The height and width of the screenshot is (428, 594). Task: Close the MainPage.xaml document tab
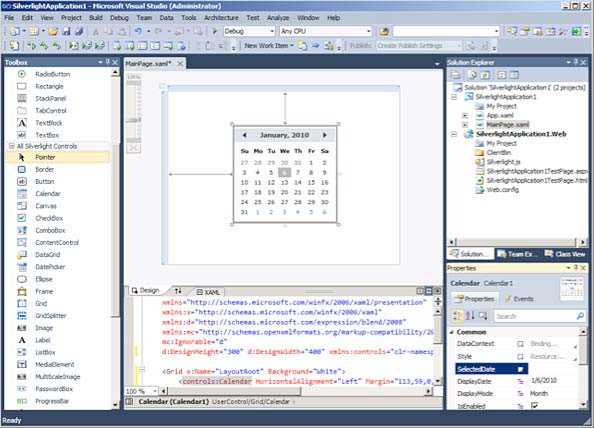[x=180, y=64]
